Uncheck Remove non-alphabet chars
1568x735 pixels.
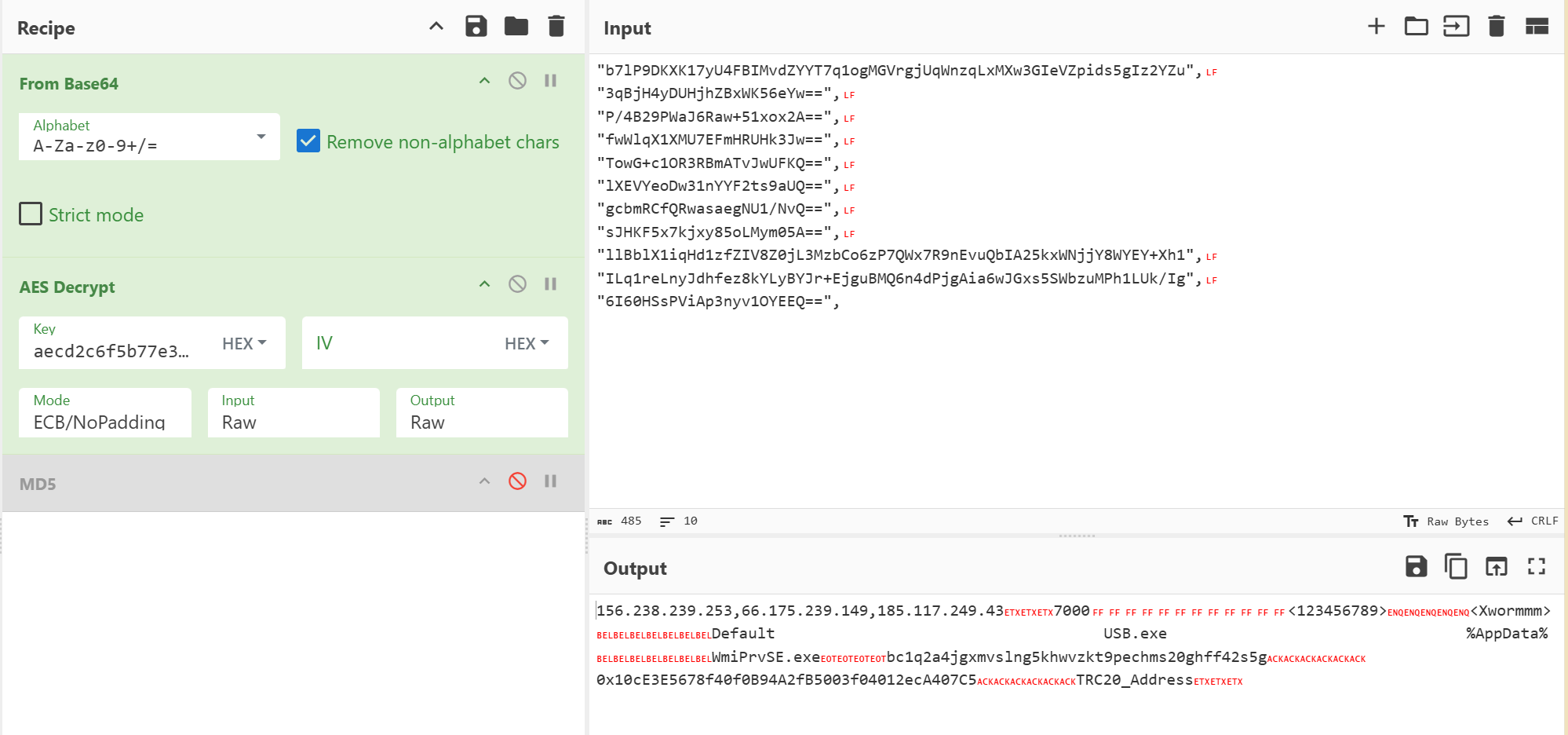(x=308, y=141)
